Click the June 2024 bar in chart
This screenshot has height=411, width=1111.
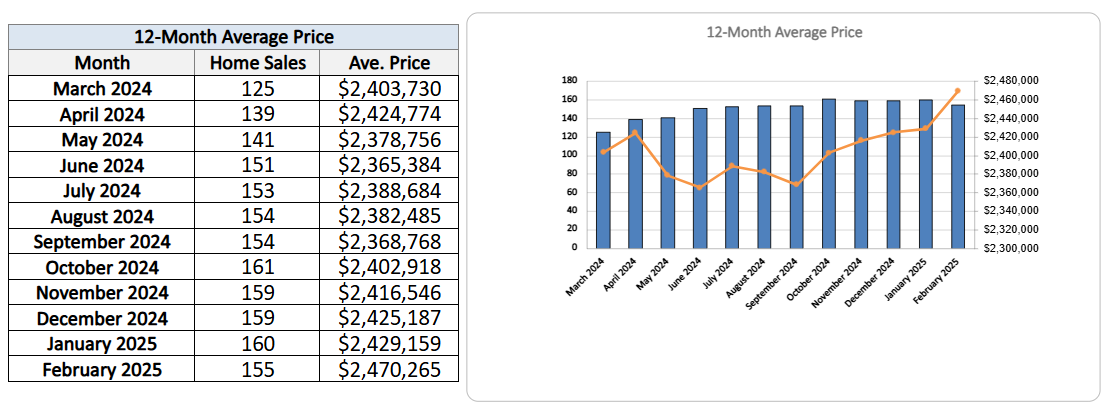point(700,179)
